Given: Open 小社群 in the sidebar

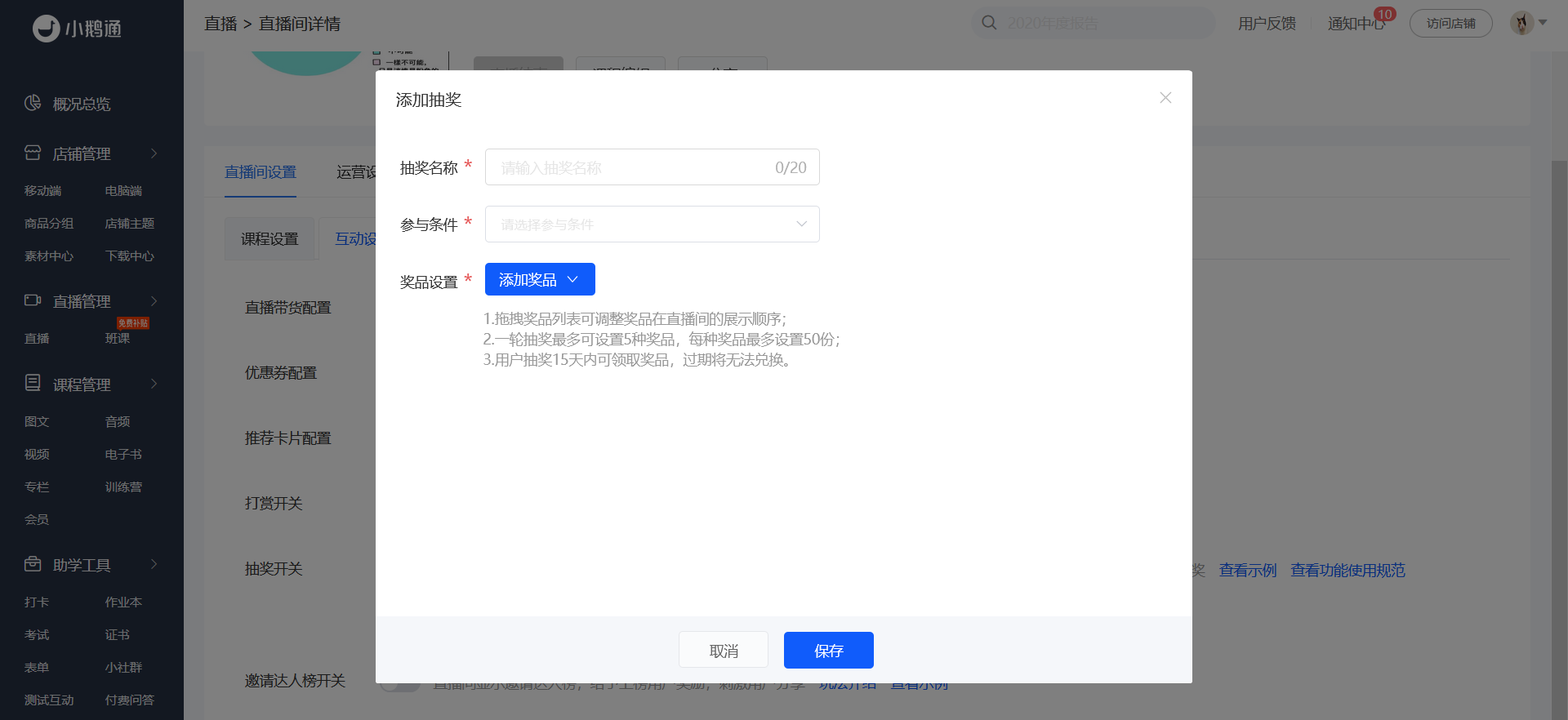Looking at the screenshot, I should click(123, 667).
